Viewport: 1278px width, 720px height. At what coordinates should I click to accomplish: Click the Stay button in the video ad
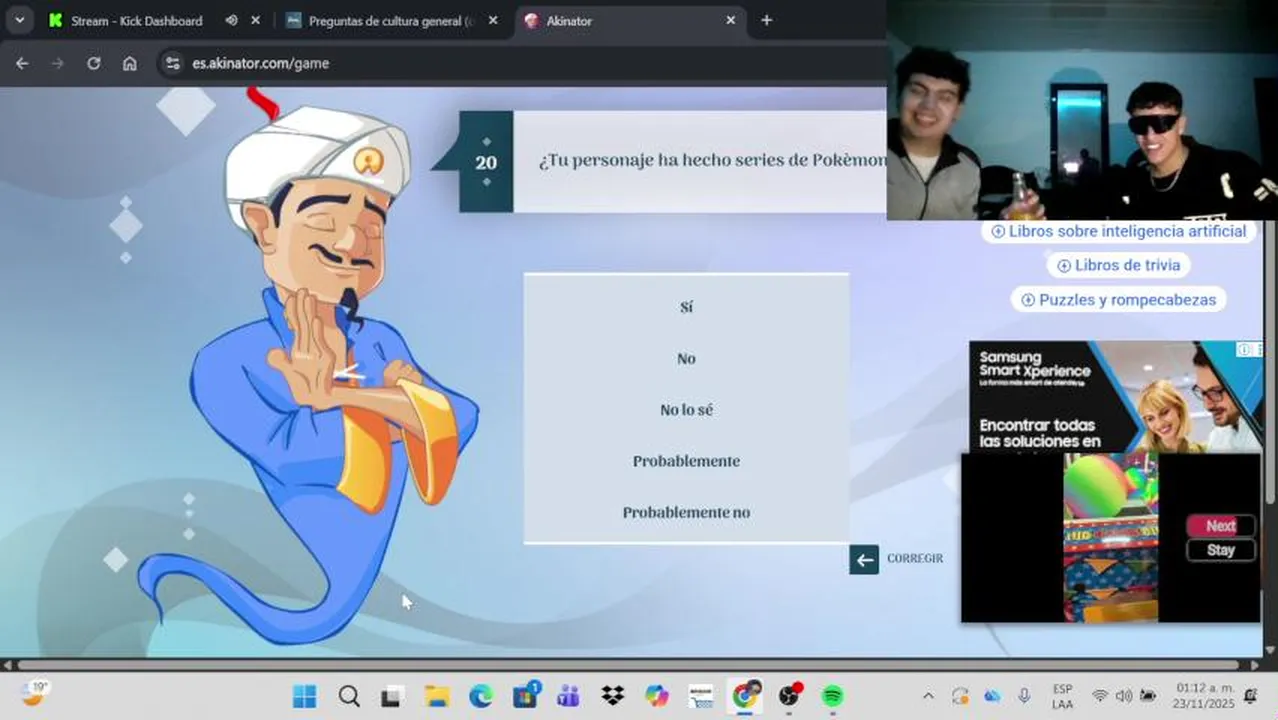pos(1221,550)
